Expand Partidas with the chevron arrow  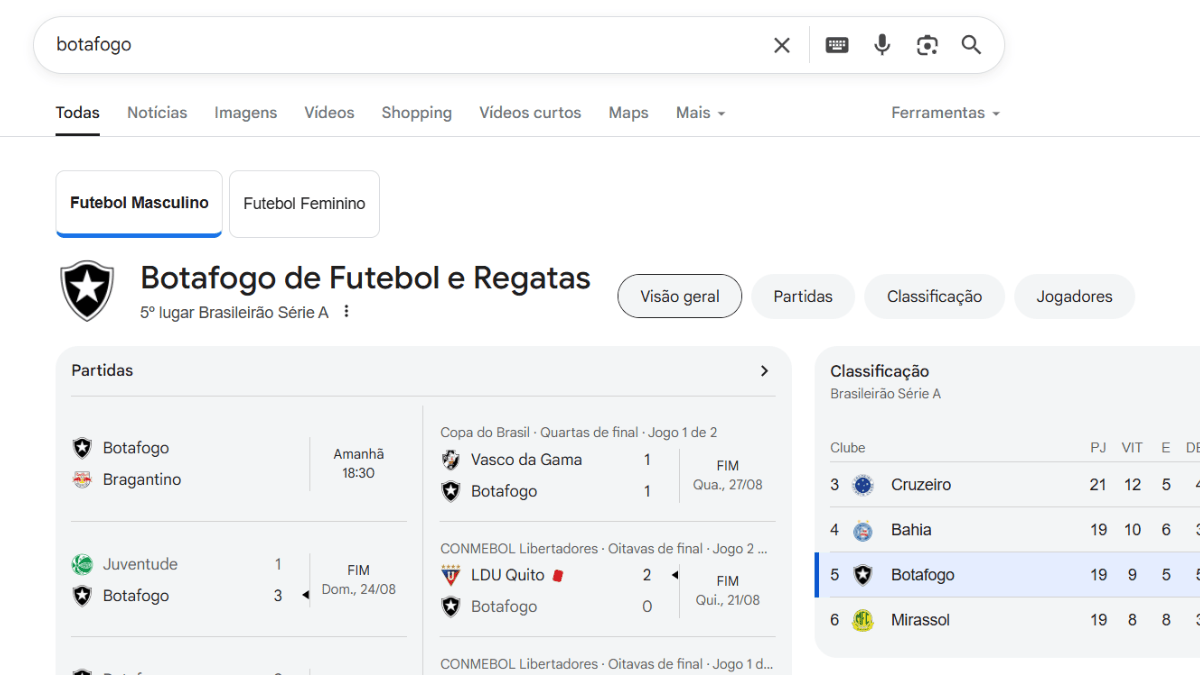[x=764, y=371]
